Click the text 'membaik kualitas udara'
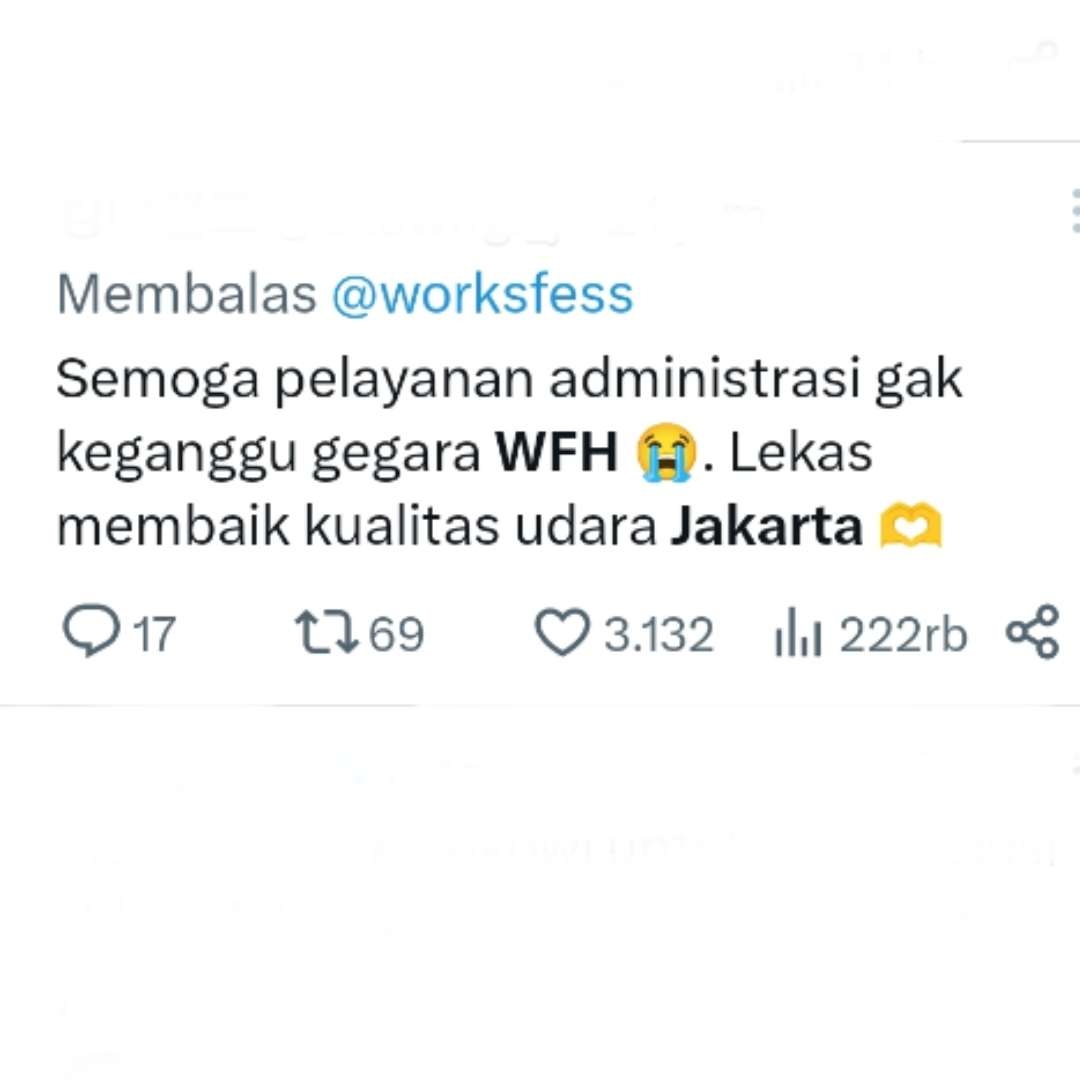 tap(356, 526)
